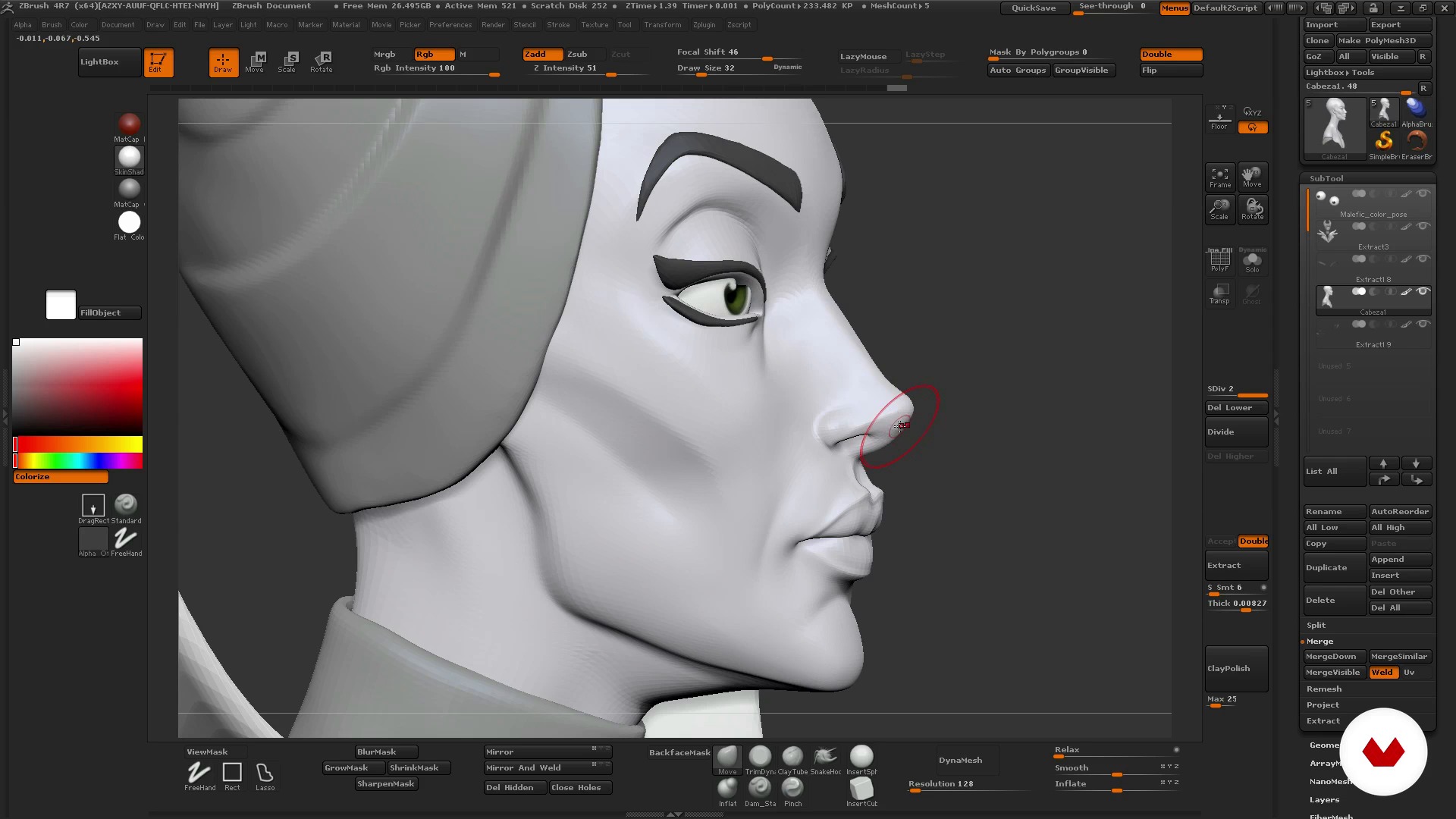Screen dimensions: 1456x819
Task: Click the right shelf Rotate view icon
Action: 1252,209
